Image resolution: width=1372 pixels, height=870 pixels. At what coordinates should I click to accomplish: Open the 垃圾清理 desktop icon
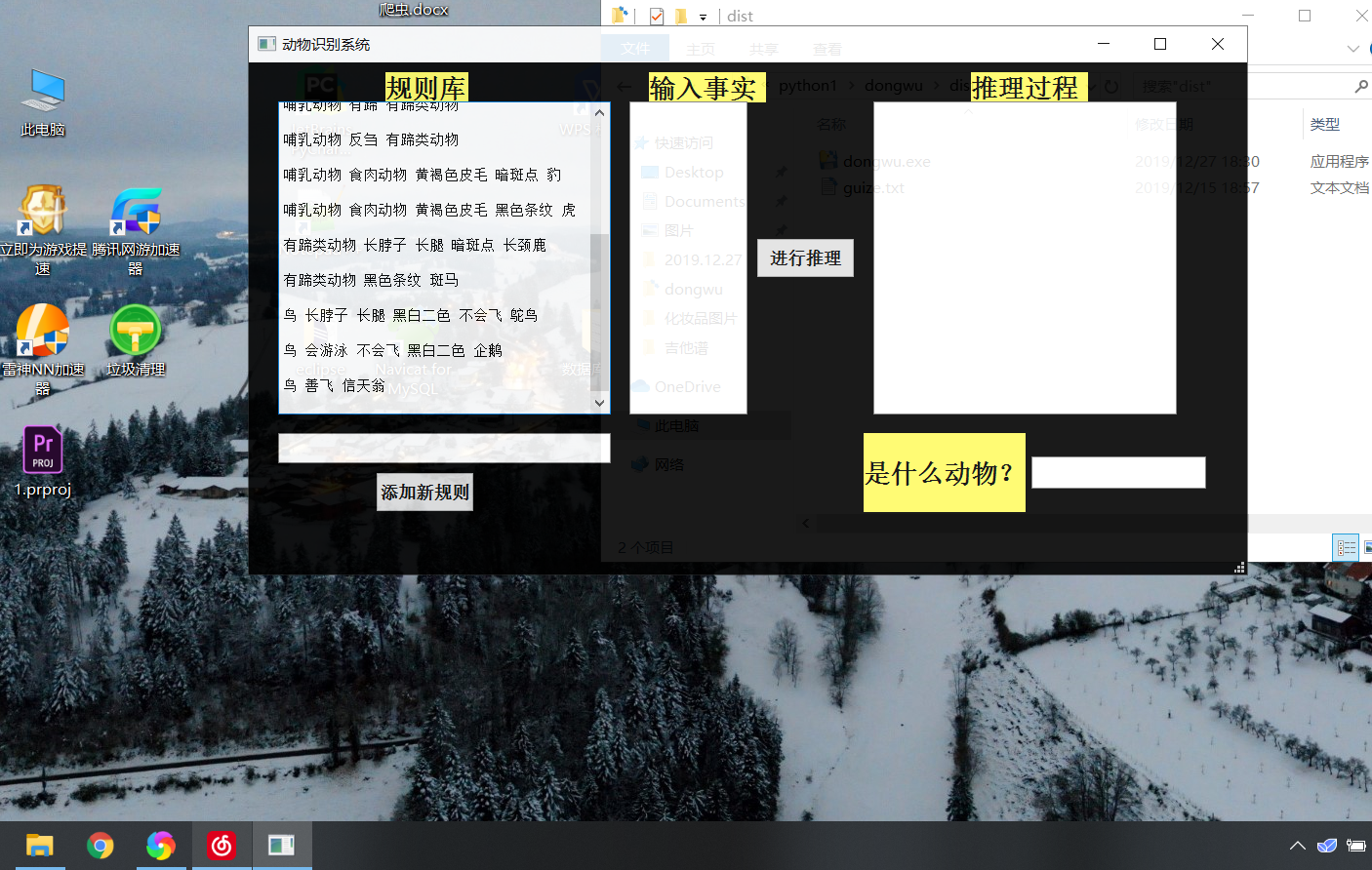(136, 340)
